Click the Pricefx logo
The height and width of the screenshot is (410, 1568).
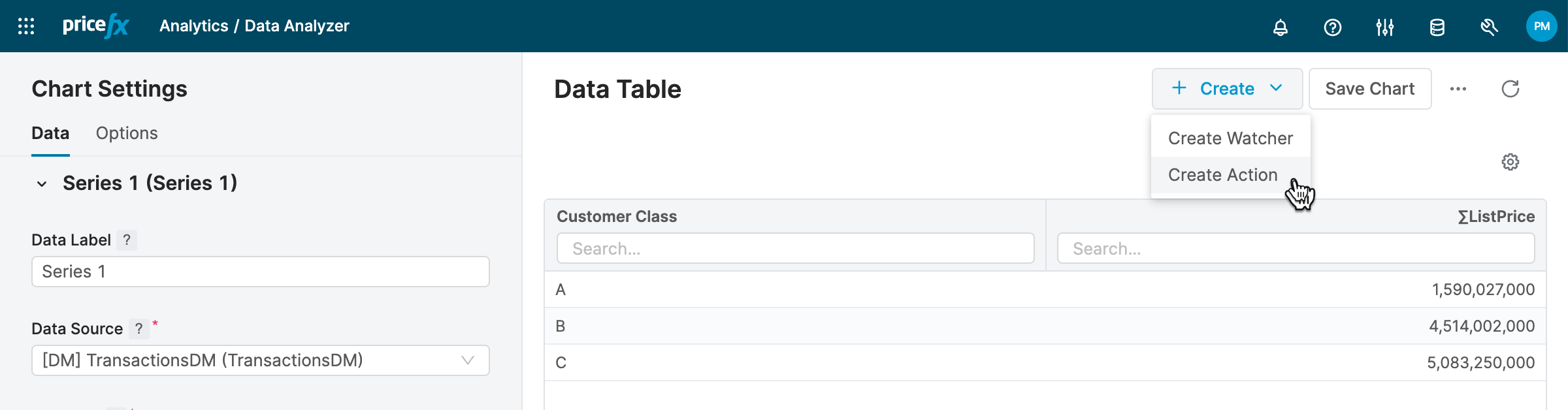(x=95, y=26)
